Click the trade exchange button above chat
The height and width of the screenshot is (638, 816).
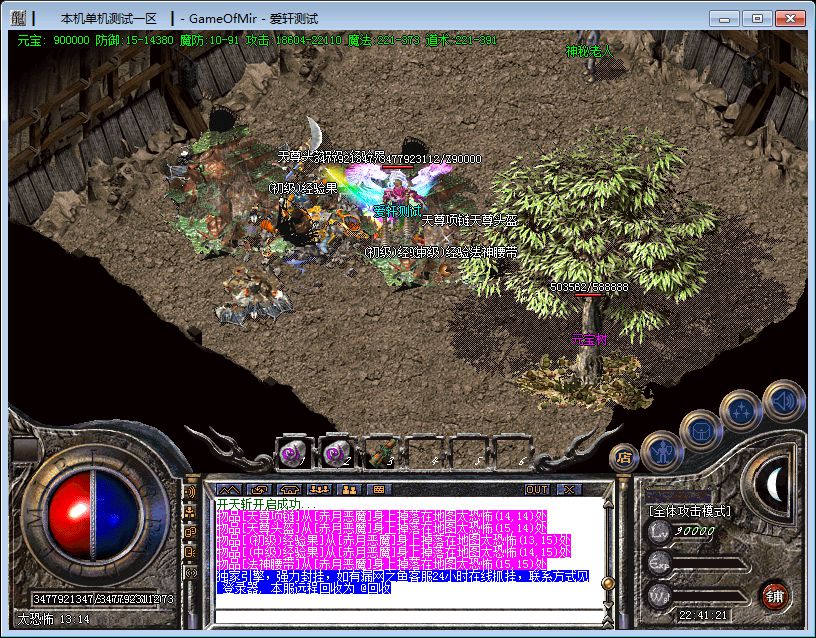(x=259, y=490)
